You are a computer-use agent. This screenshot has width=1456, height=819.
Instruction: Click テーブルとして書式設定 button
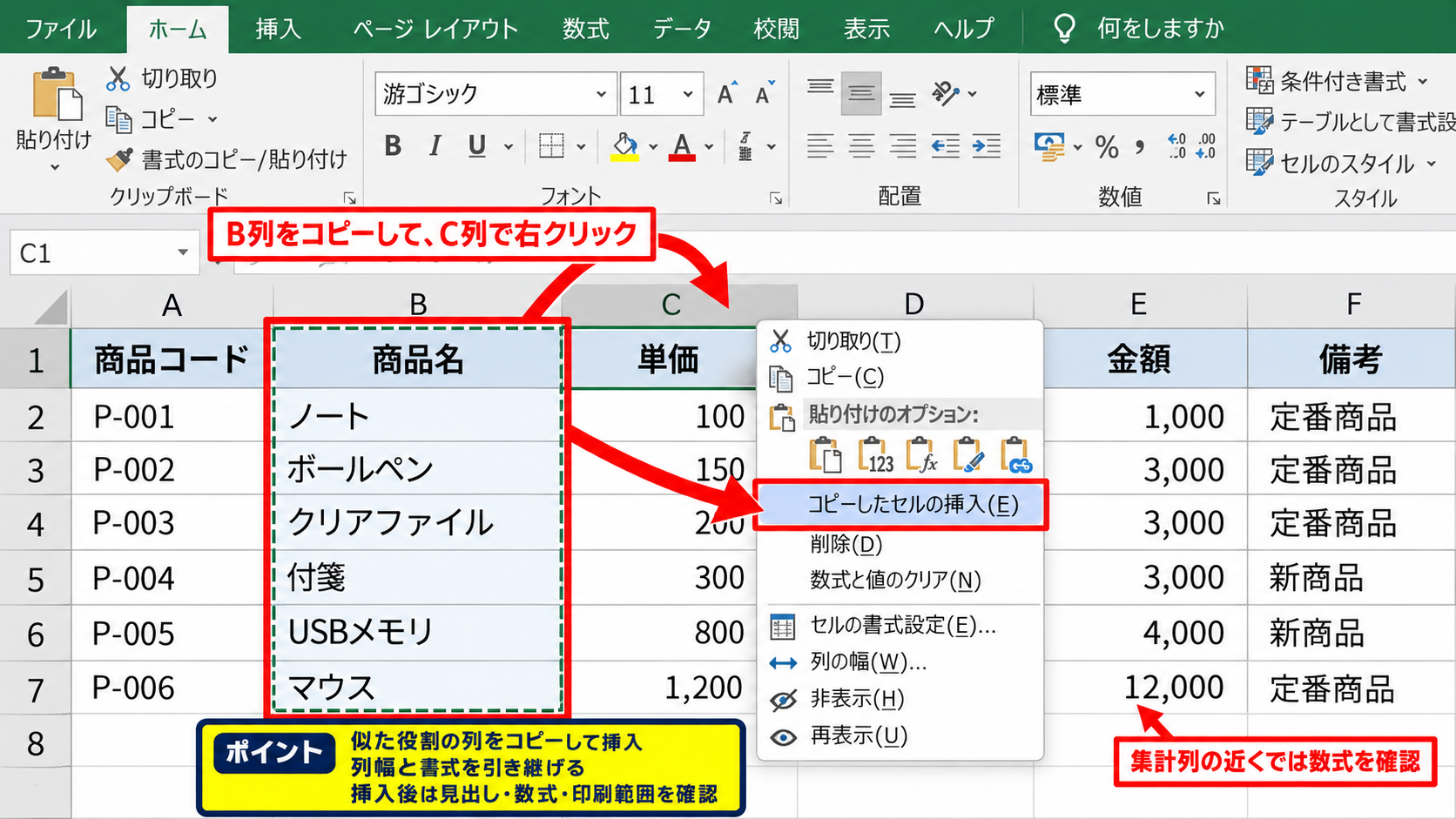[x=1350, y=122]
